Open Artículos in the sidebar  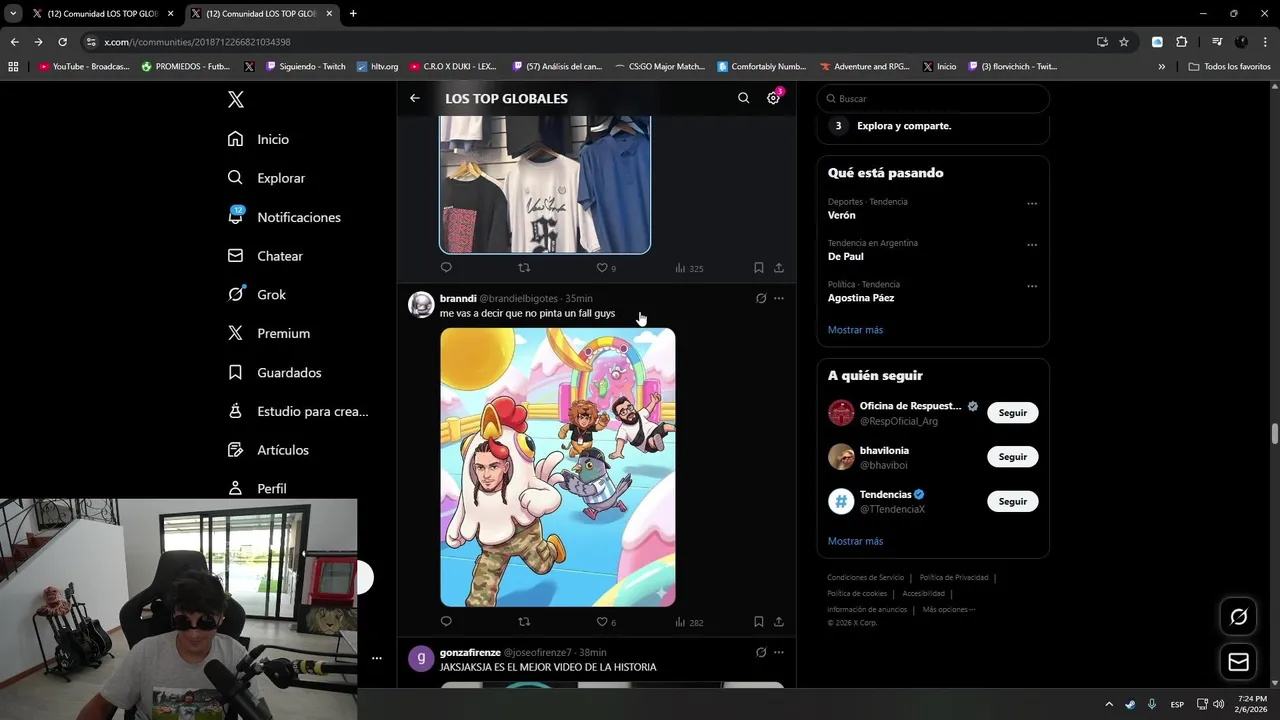268,450
